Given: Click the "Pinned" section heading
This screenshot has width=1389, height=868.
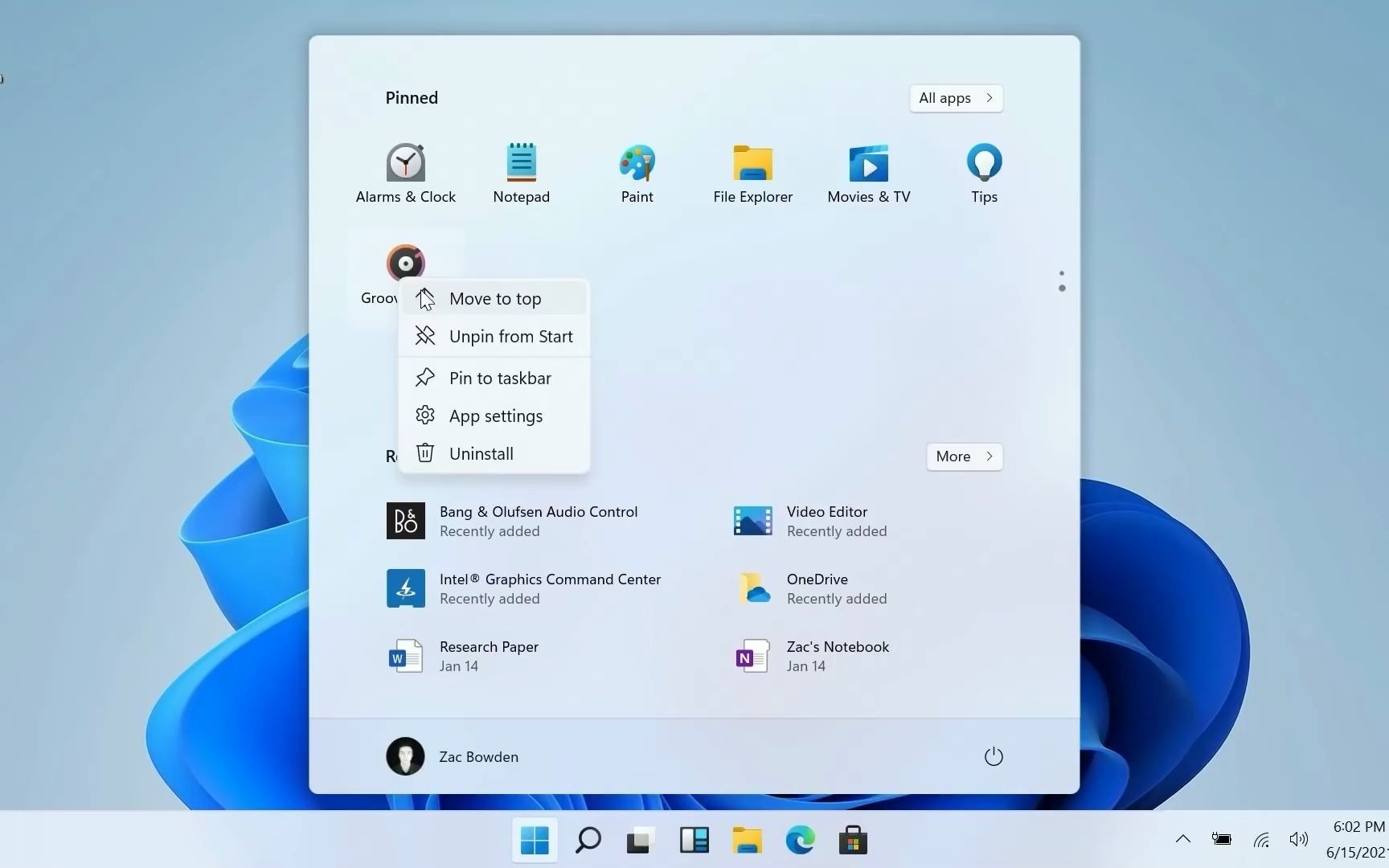Looking at the screenshot, I should coord(412,98).
